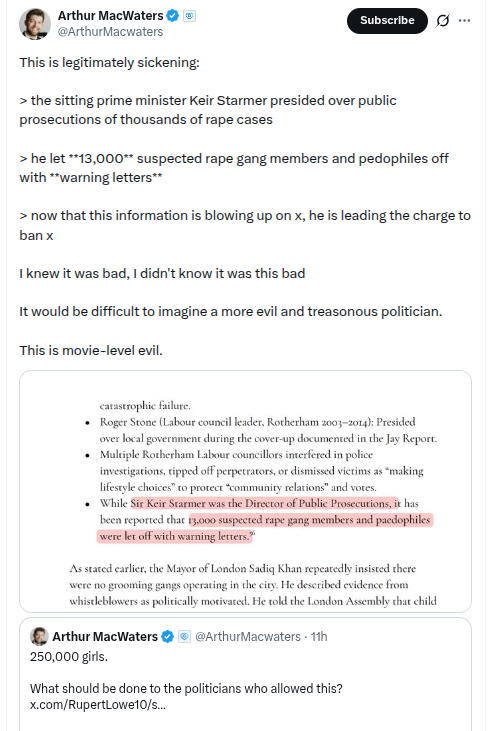Screen dimensions: 488x731
Task: Click 'This is legitimately sickening' post text
Action: point(109,62)
